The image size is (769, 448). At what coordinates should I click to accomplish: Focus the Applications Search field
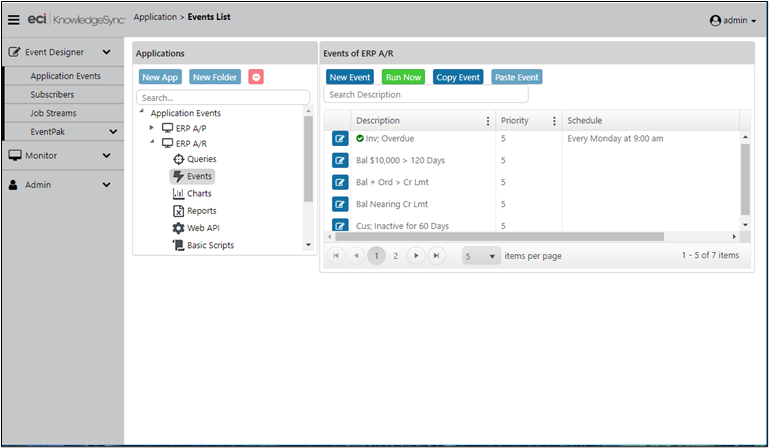click(x=223, y=98)
